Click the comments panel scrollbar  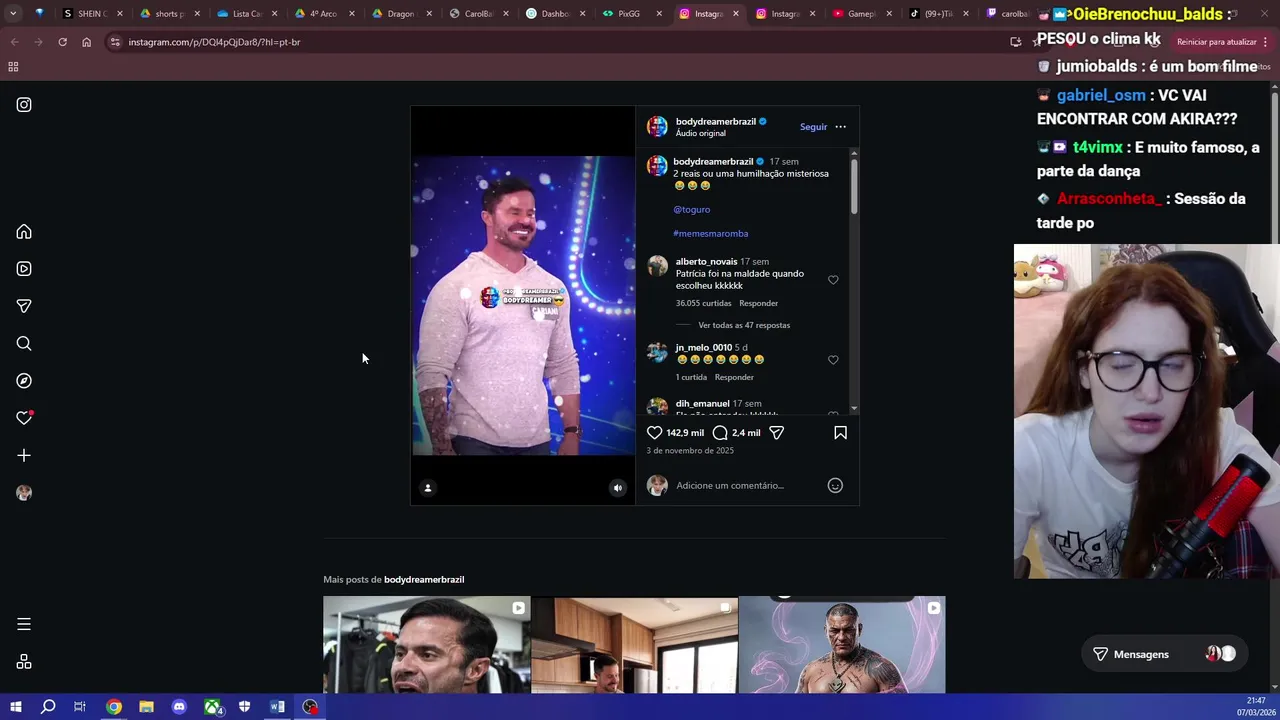tap(853, 186)
